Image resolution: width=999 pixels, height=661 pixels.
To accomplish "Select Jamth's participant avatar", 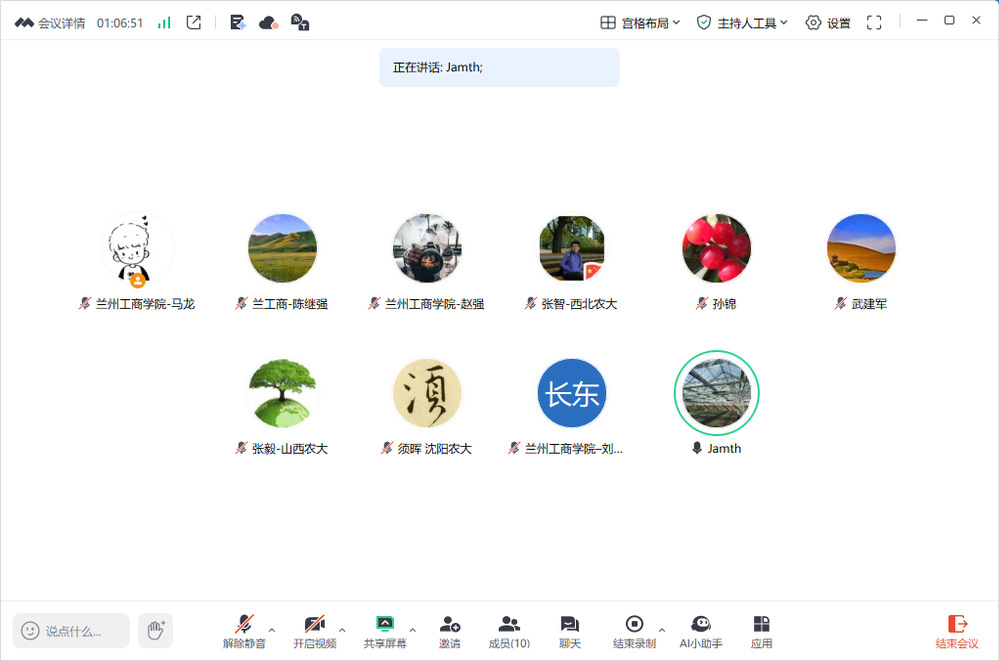I will 716,392.
